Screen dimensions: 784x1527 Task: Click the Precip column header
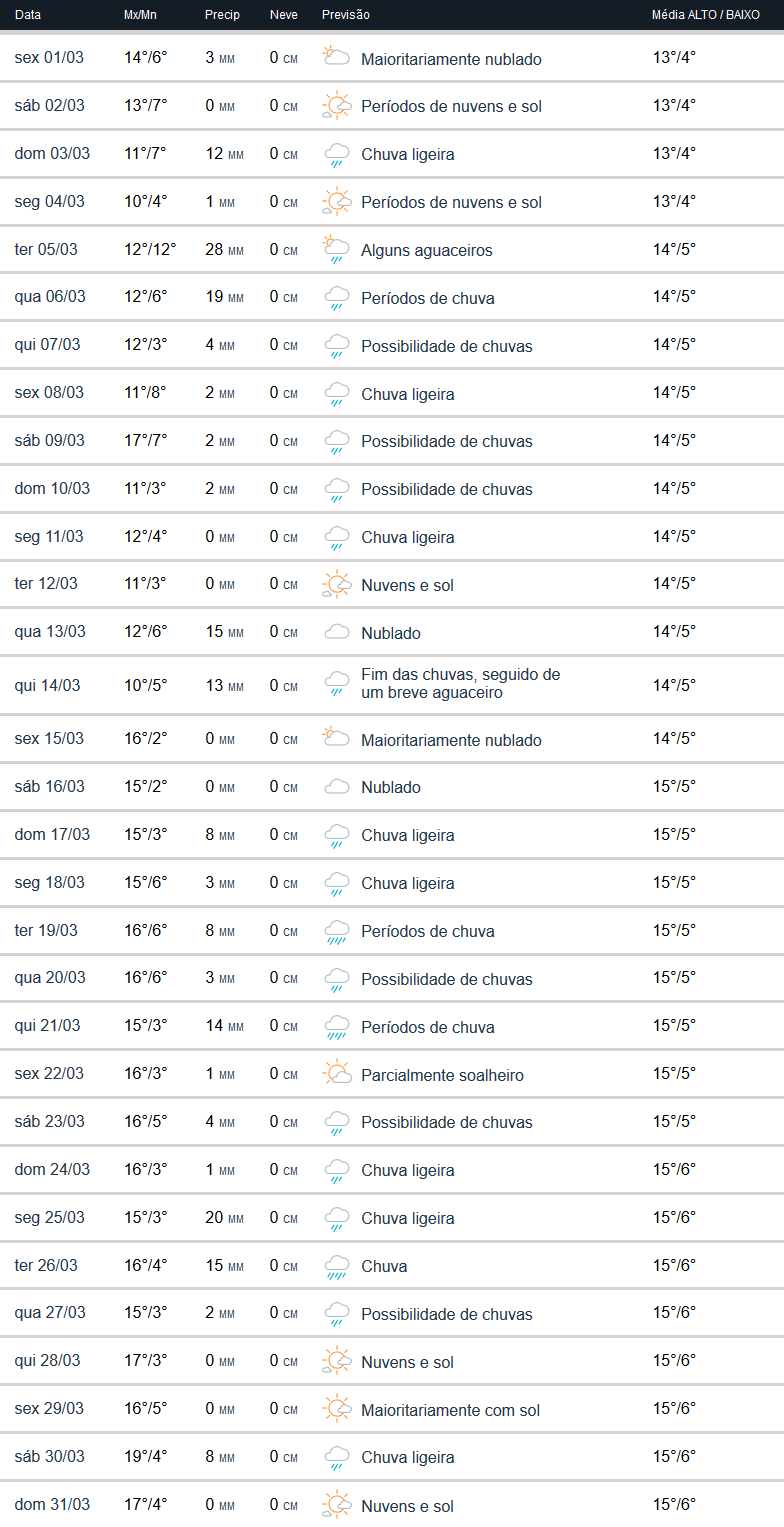click(x=221, y=15)
